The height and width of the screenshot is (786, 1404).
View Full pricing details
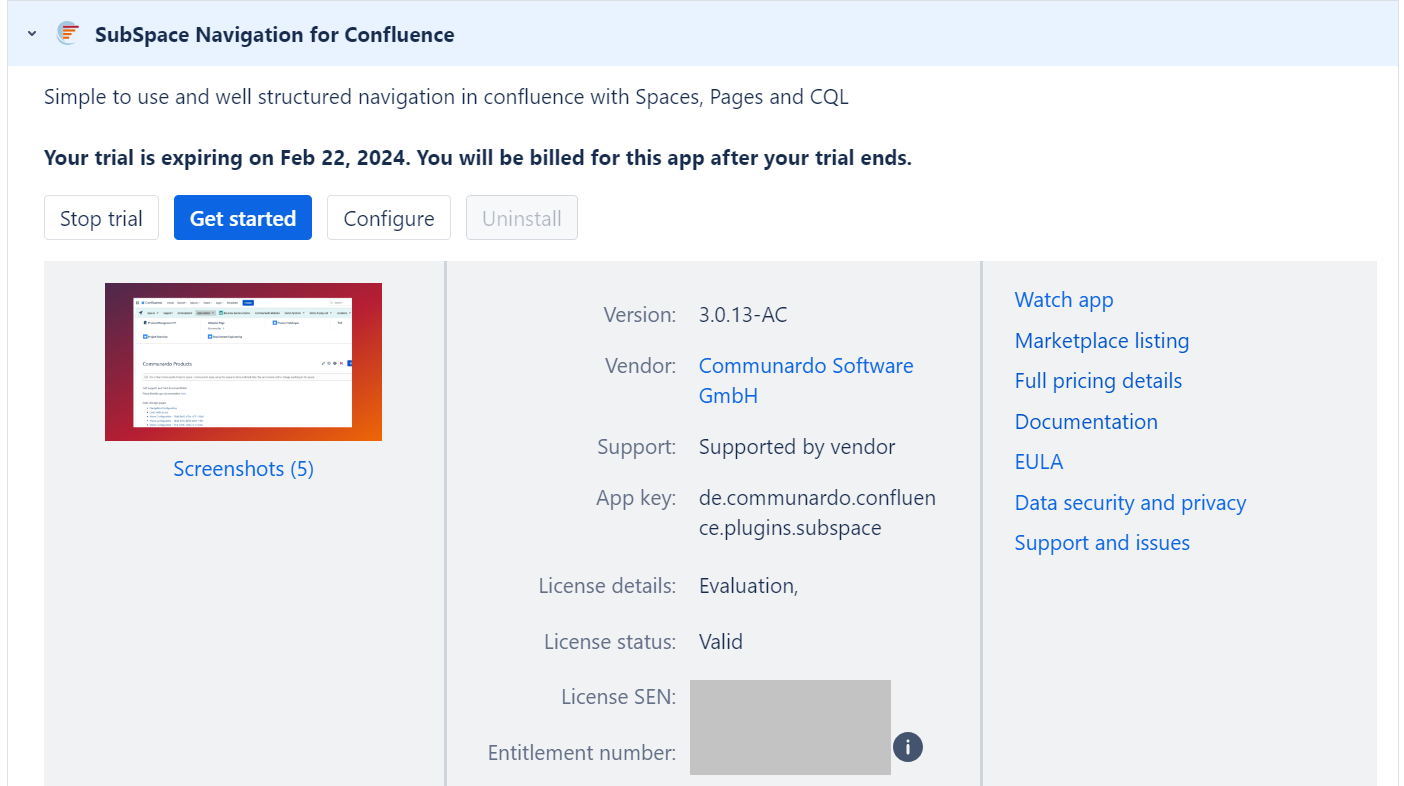pyautogui.click(x=1098, y=381)
